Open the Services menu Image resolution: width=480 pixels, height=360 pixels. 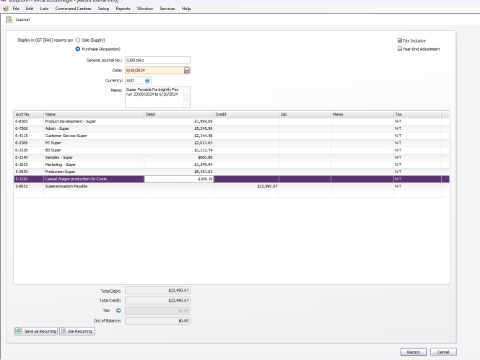point(167,8)
